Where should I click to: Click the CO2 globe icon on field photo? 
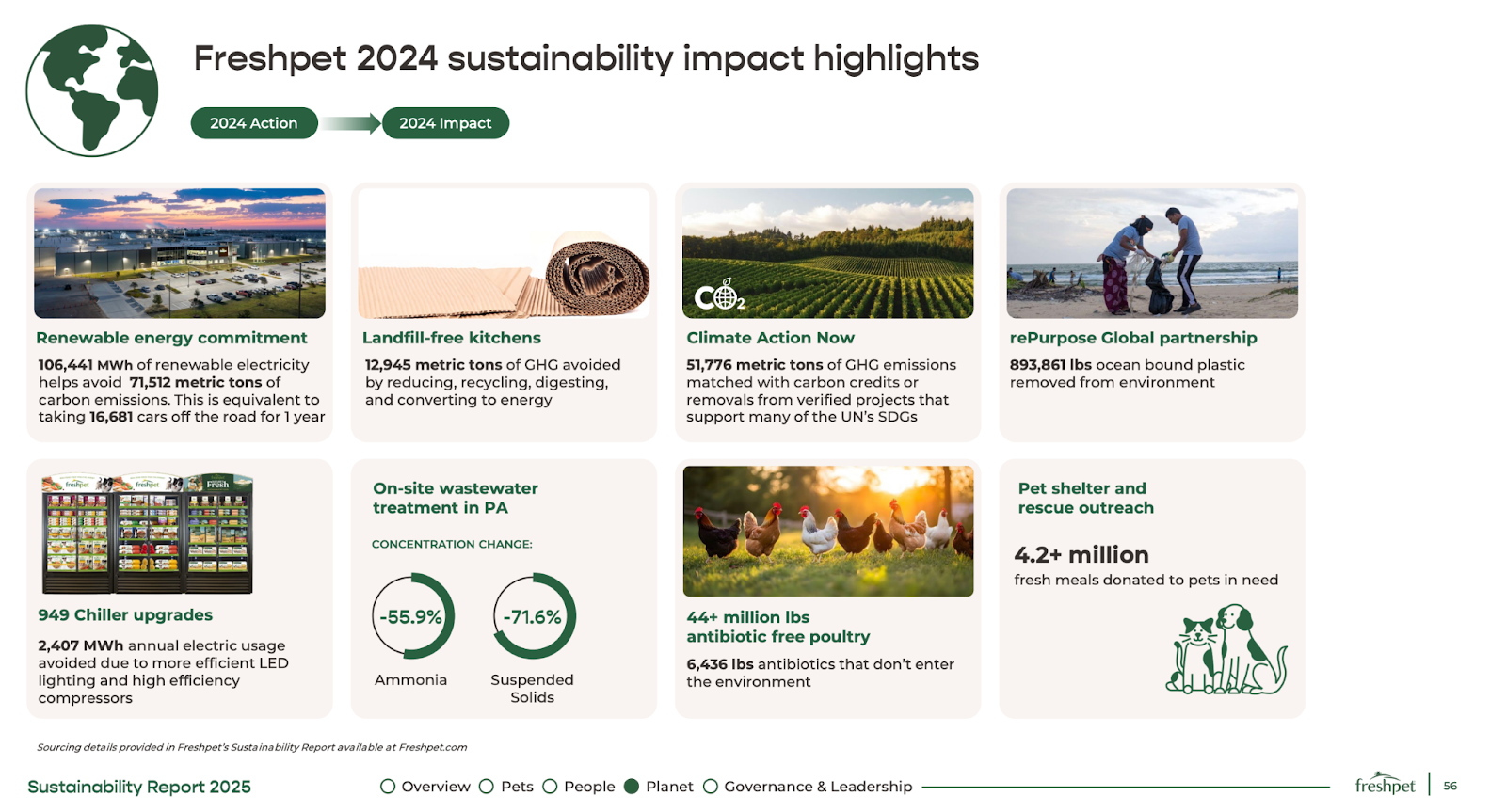coord(720,295)
